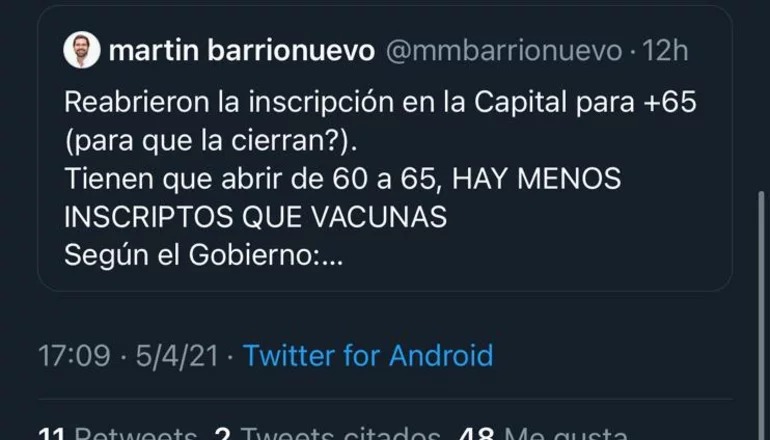Click the display name martin barrionuevo

click(242, 50)
